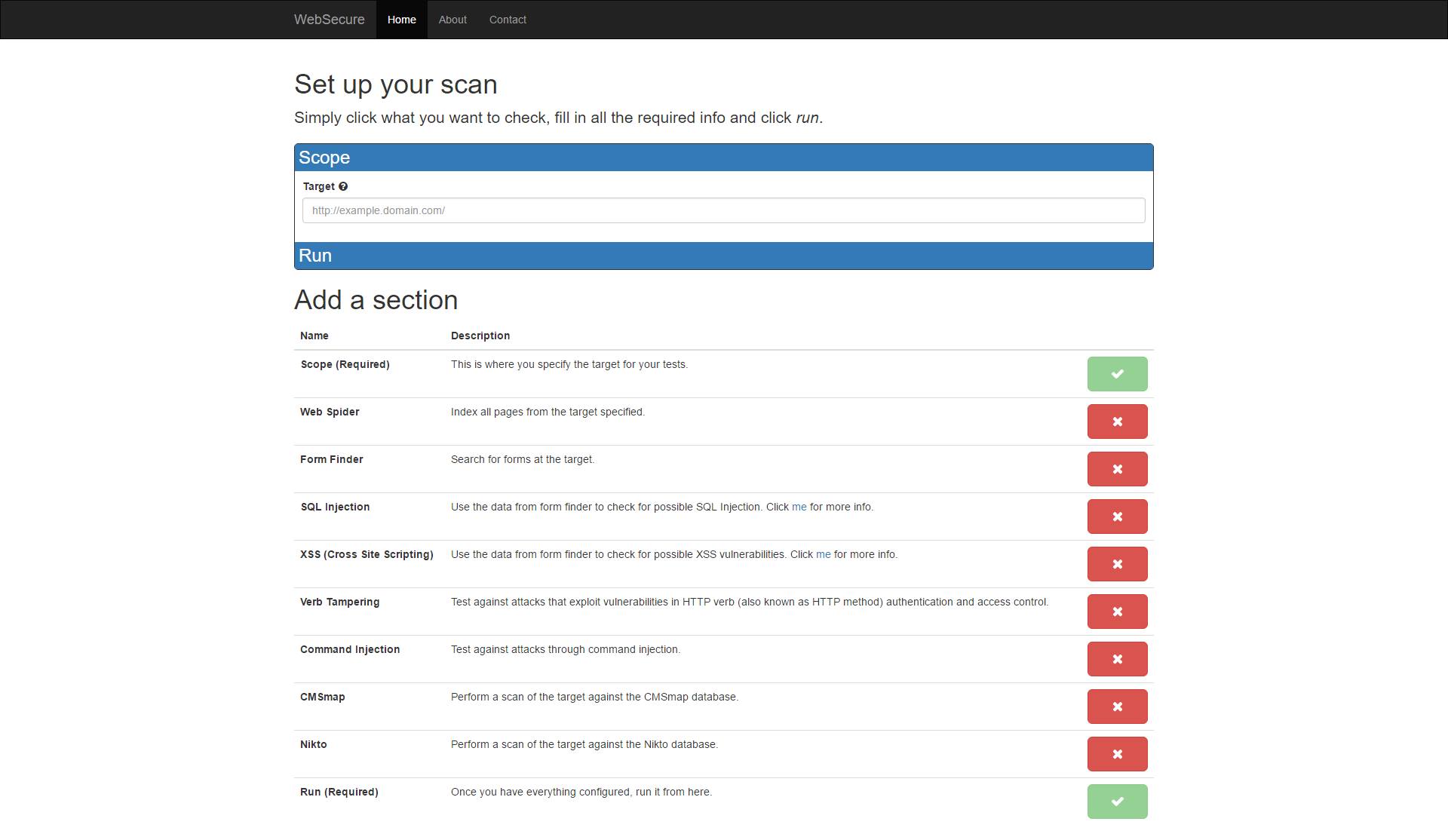Open the Contact page from navbar
The image size is (1448, 840).
click(508, 20)
